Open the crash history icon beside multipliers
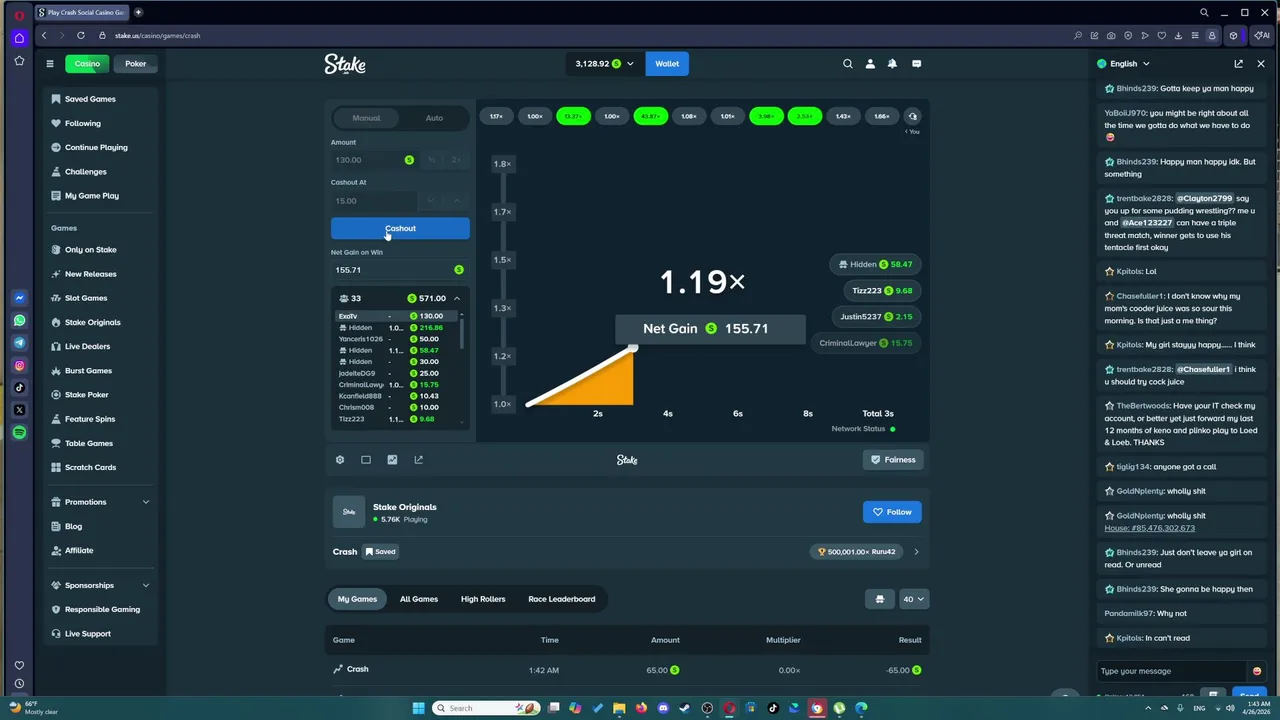 pyautogui.click(x=912, y=116)
